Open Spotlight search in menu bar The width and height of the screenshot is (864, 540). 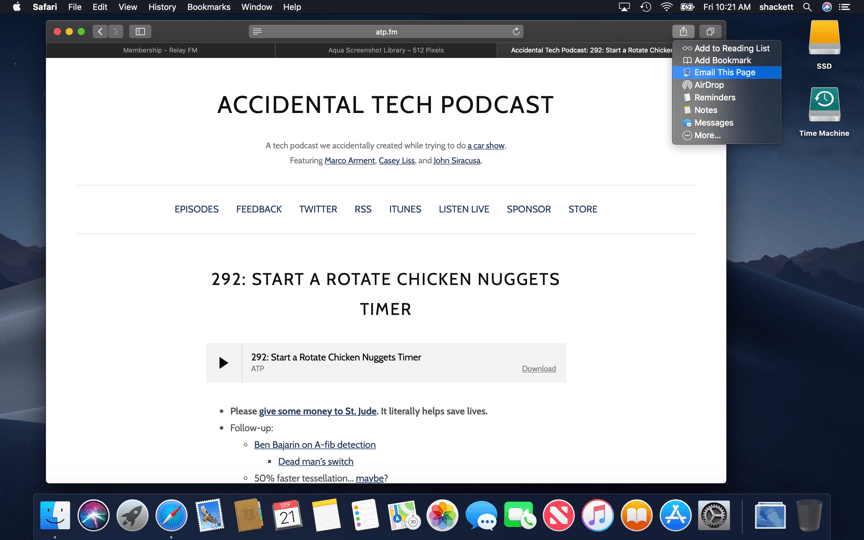coord(807,7)
